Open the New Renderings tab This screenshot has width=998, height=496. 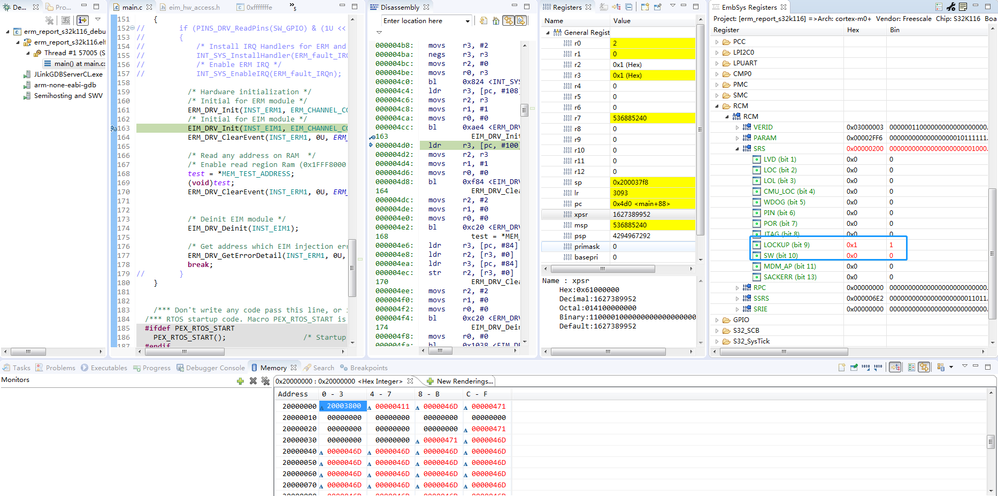(458, 381)
